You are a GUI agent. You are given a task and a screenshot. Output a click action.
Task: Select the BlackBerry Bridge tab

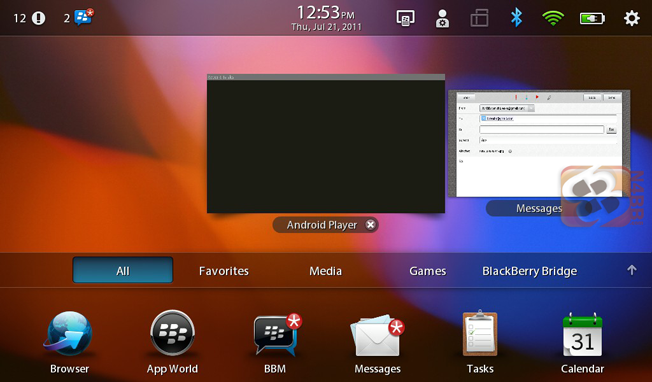coord(529,271)
